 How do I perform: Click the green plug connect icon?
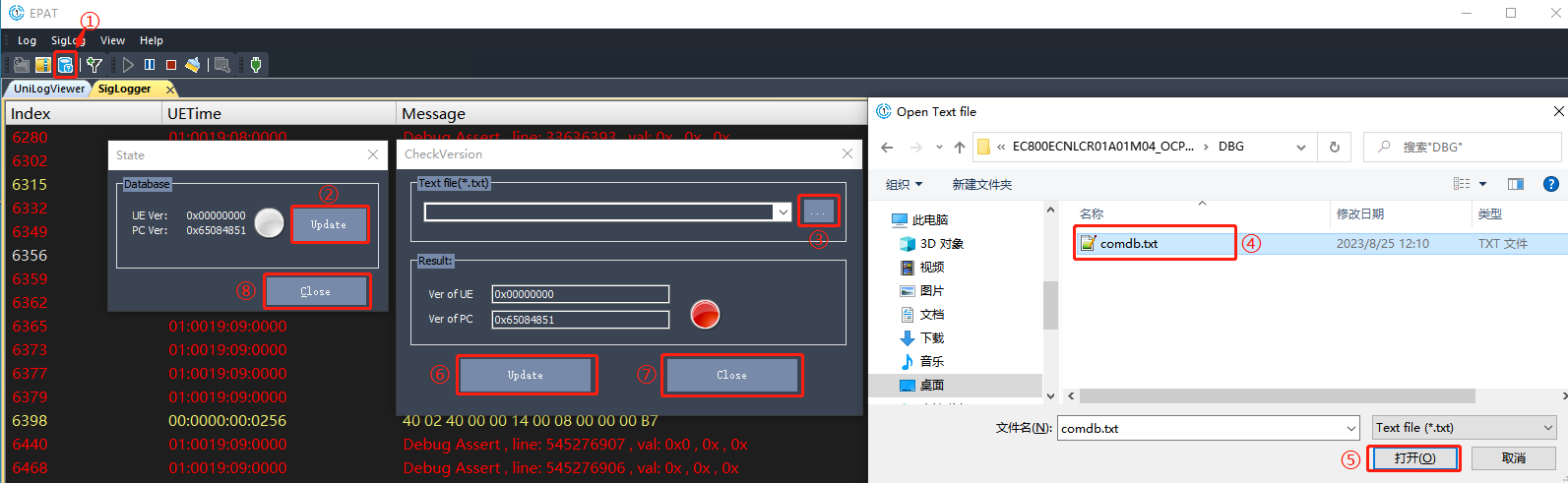click(256, 65)
